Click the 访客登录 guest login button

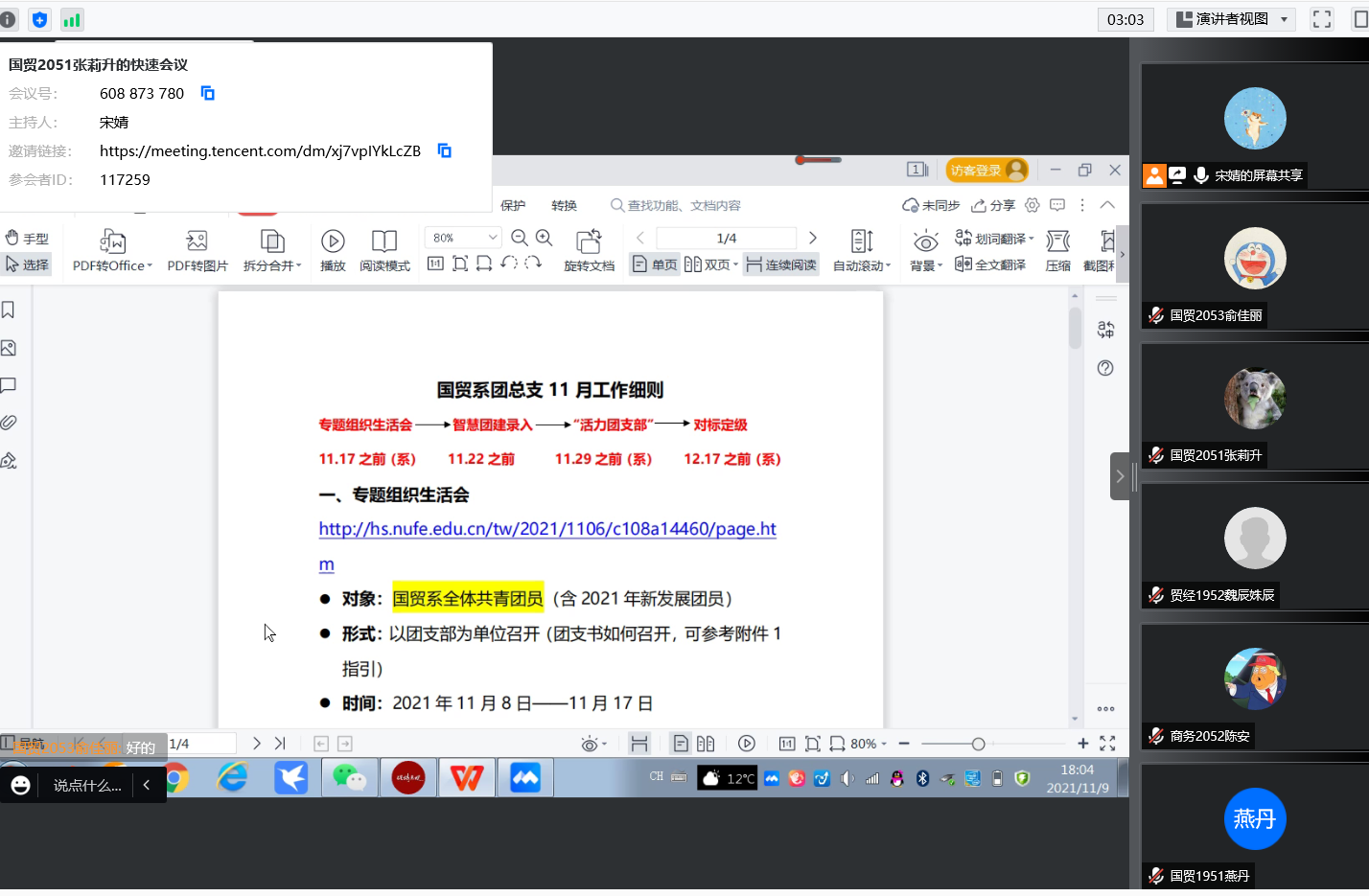click(986, 171)
